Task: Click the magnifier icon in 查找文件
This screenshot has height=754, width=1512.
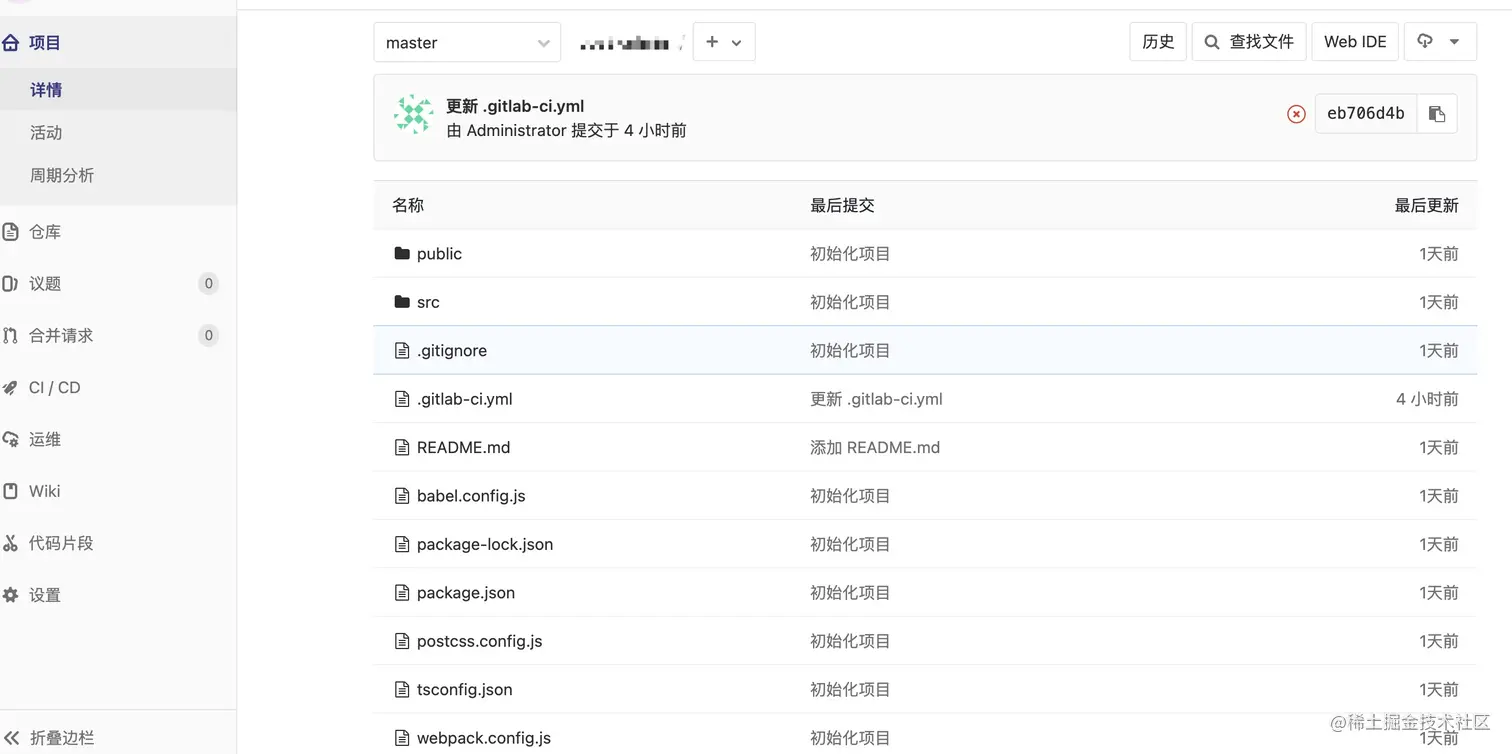Action: coord(1212,42)
